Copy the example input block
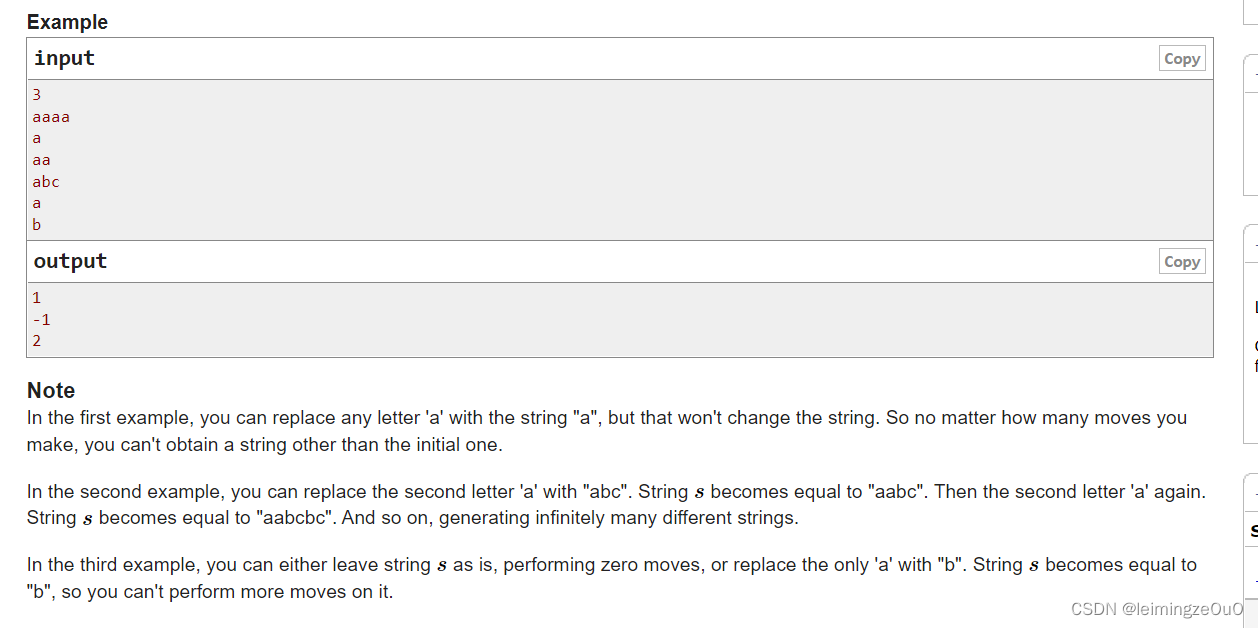Image resolution: width=1258 pixels, height=628 pixels. [1182, 59]
